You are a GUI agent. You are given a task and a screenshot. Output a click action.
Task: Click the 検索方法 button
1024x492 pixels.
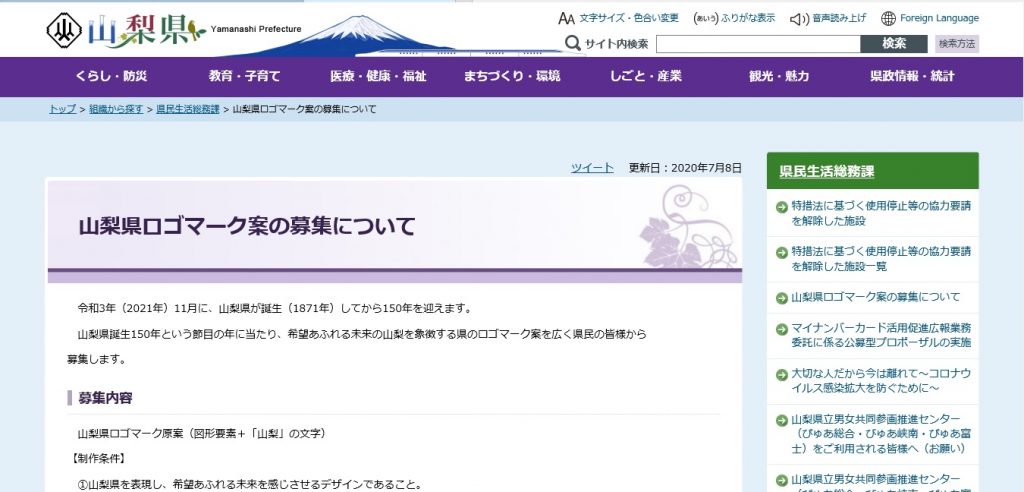coord(957,44)
